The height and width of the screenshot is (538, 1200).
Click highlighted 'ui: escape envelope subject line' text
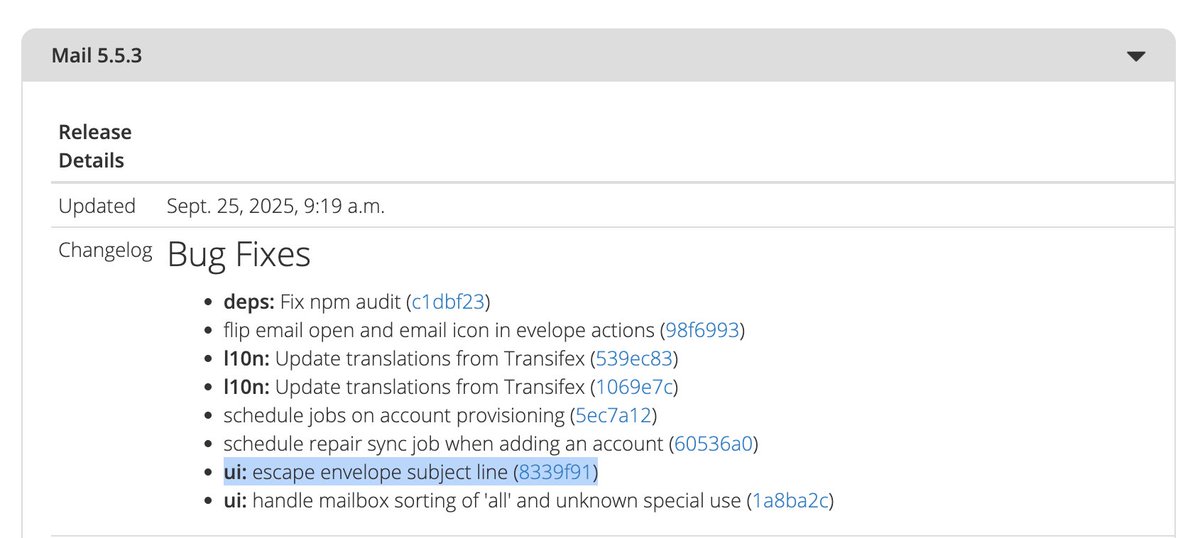pos(366,470)
